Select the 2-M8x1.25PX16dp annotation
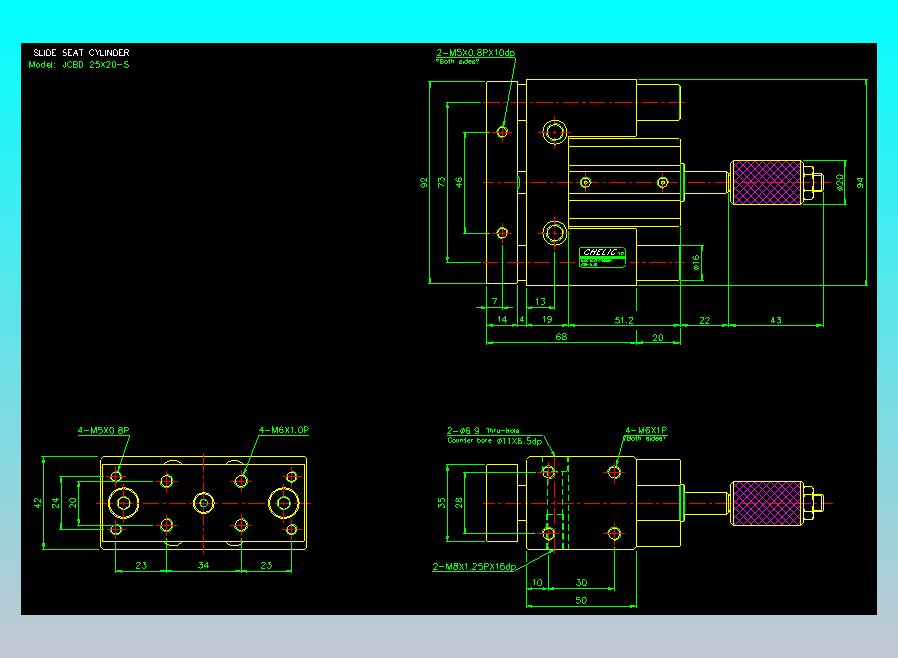898x658 pixels. coord(474,566)
